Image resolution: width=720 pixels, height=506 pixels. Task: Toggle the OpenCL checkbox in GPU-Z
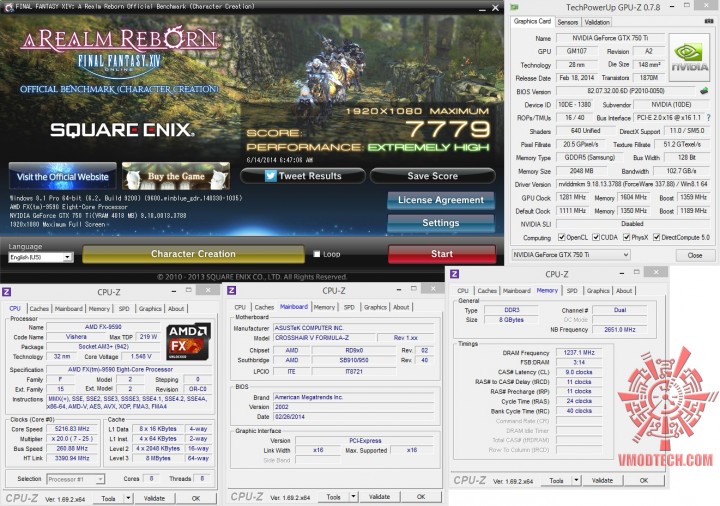pos(561,237)
